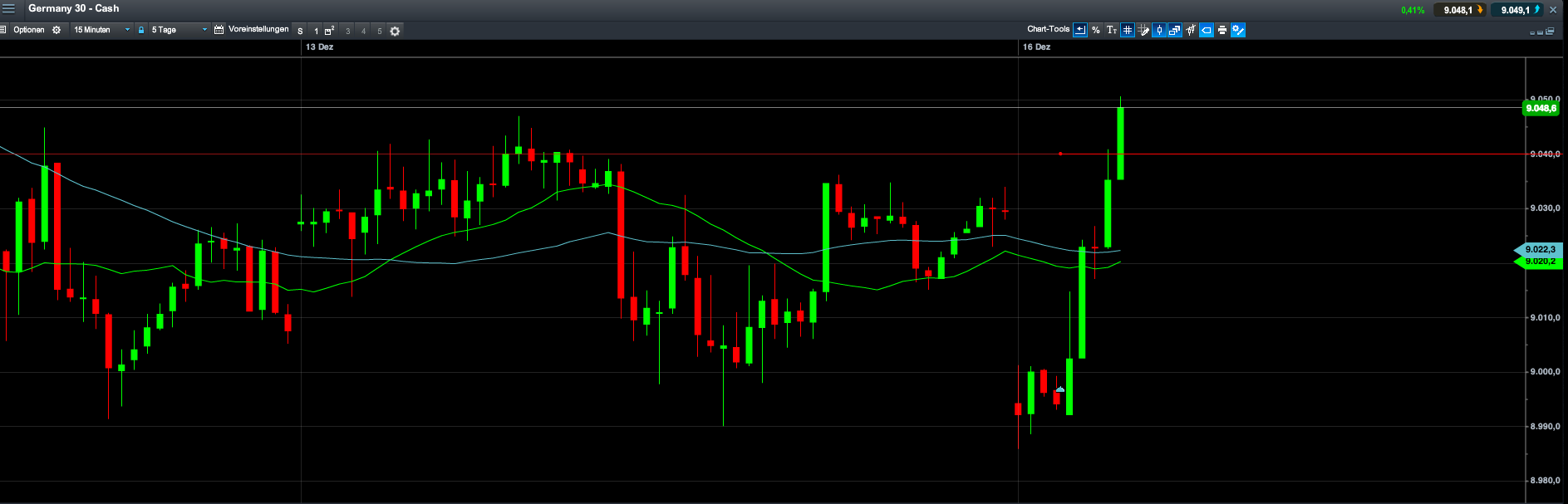Click the candlestick pattern tool icon

1191,30
